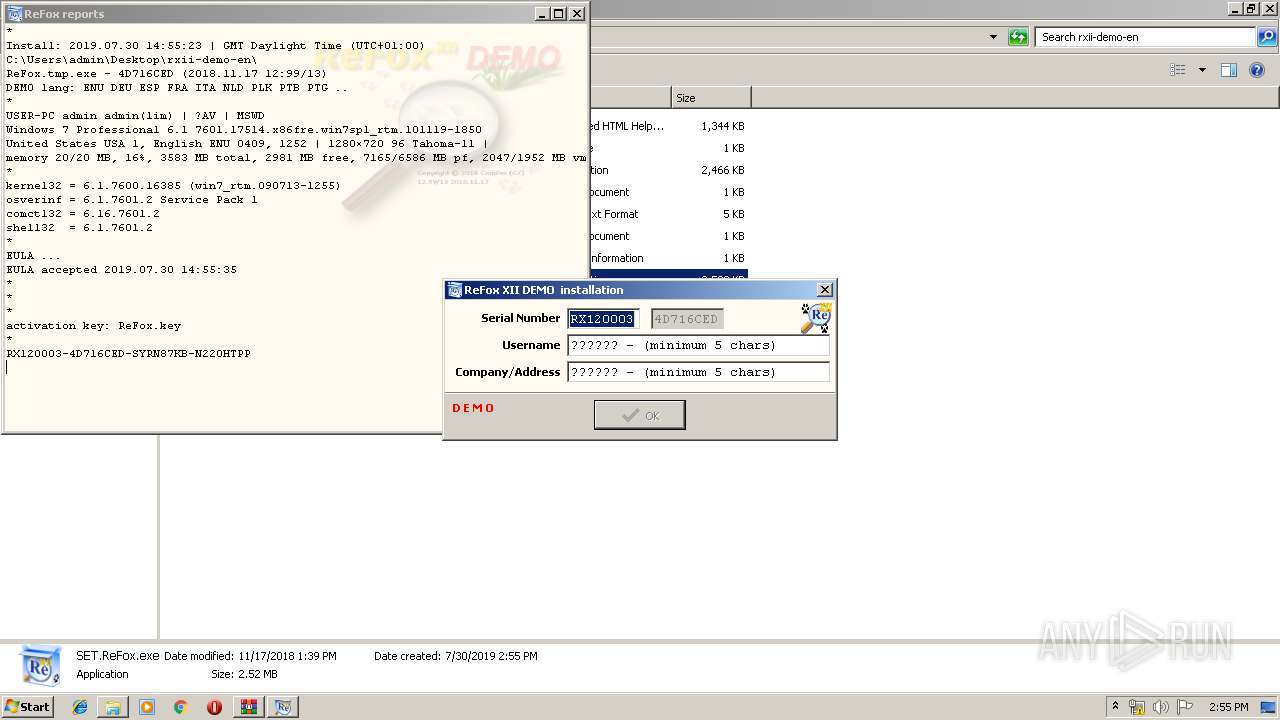Viewport: 1280px width, 720px height.
Task: Click the OK button in ReFox installation
Action: [x=640, y=415]
